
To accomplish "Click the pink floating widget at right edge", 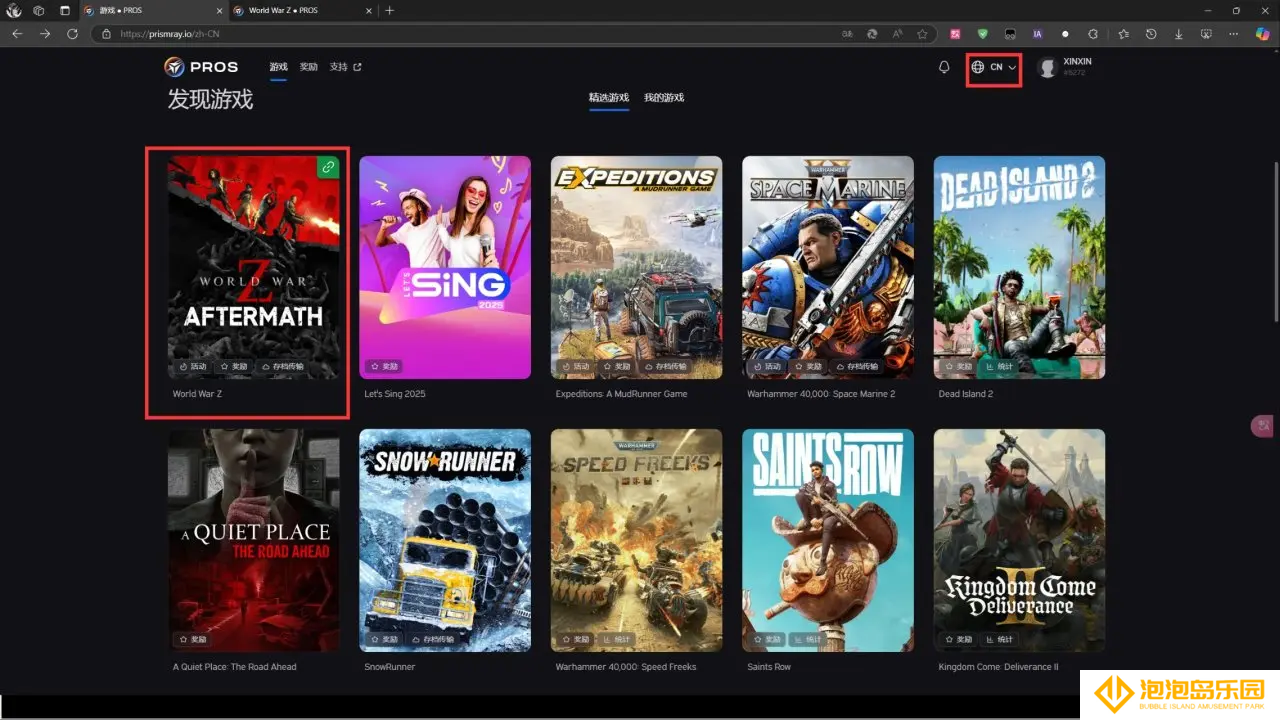I will [x=1263, y=426].
